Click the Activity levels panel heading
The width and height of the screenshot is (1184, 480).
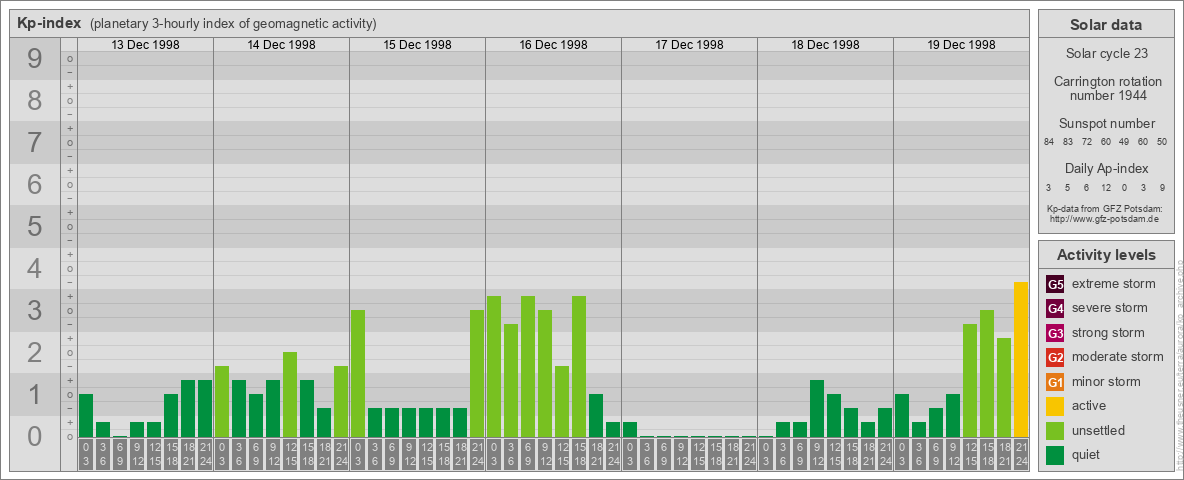click(1106, 255)
